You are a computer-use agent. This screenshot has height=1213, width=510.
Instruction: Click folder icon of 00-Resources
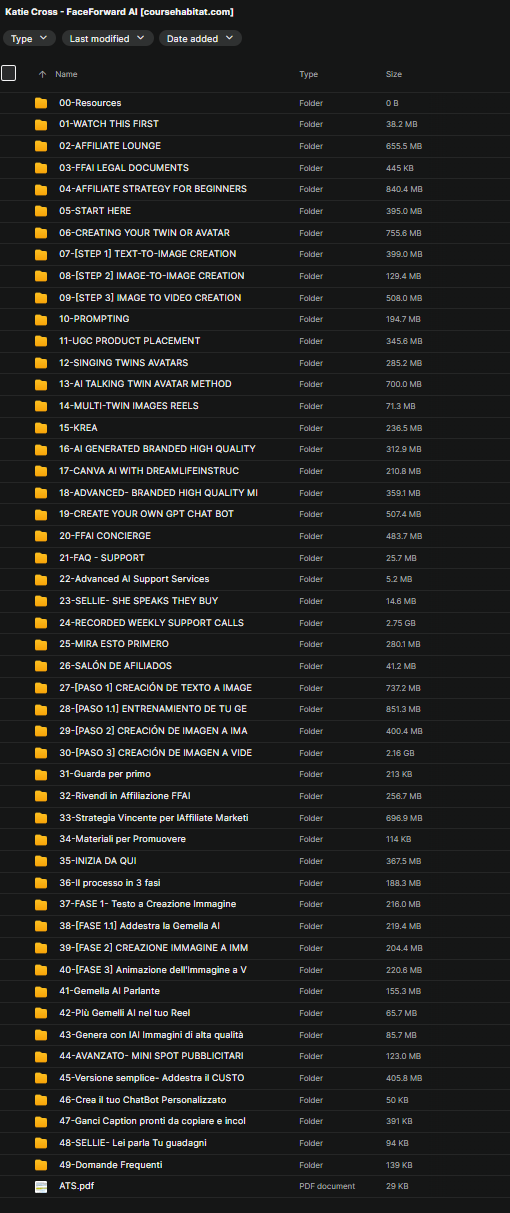41,103
